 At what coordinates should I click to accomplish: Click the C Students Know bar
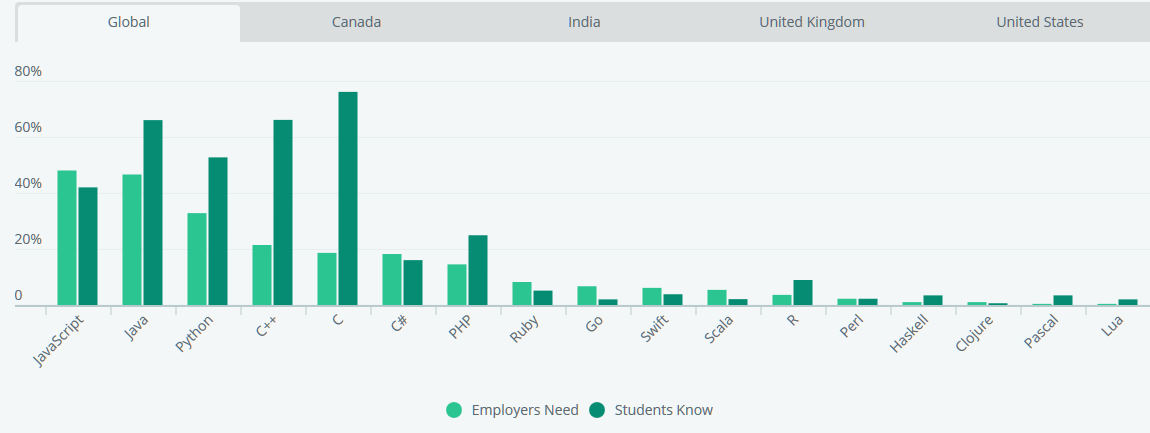tap(348, 198)
